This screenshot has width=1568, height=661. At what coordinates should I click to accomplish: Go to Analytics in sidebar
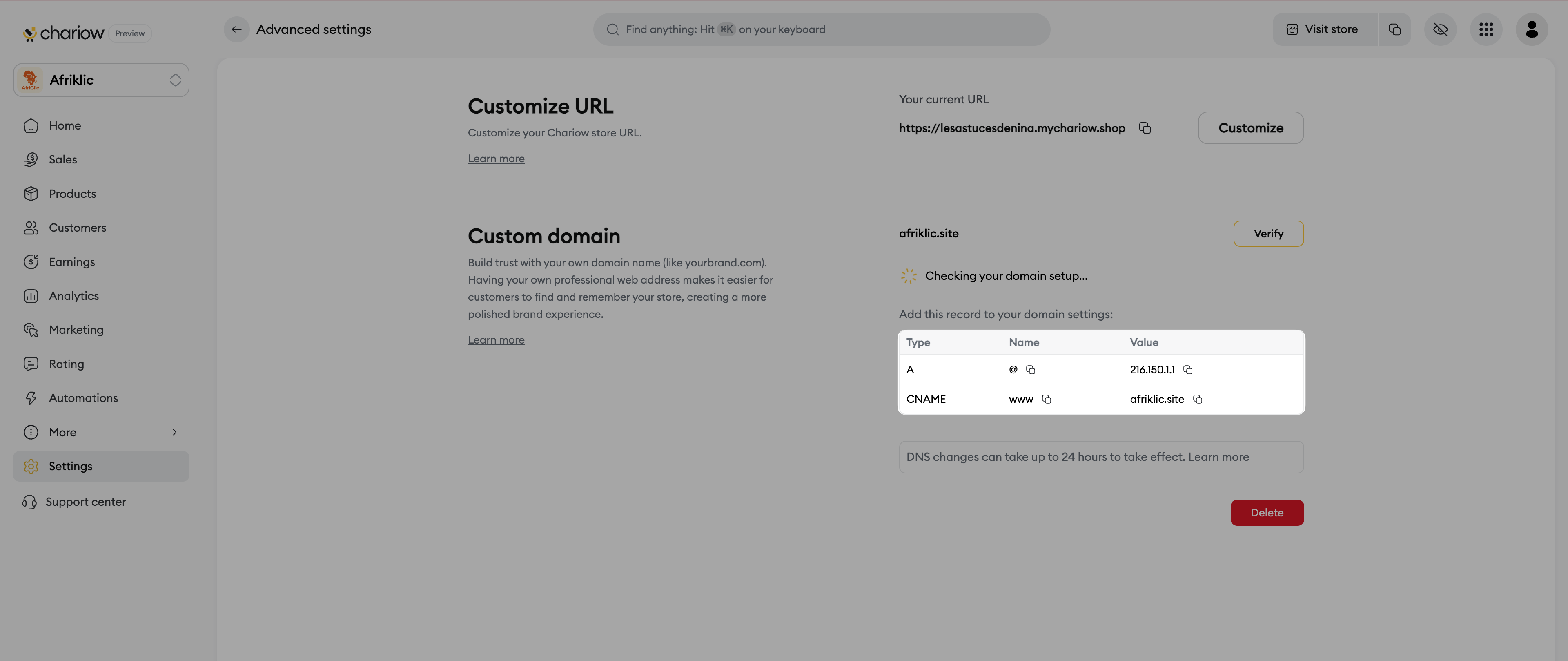73,295
